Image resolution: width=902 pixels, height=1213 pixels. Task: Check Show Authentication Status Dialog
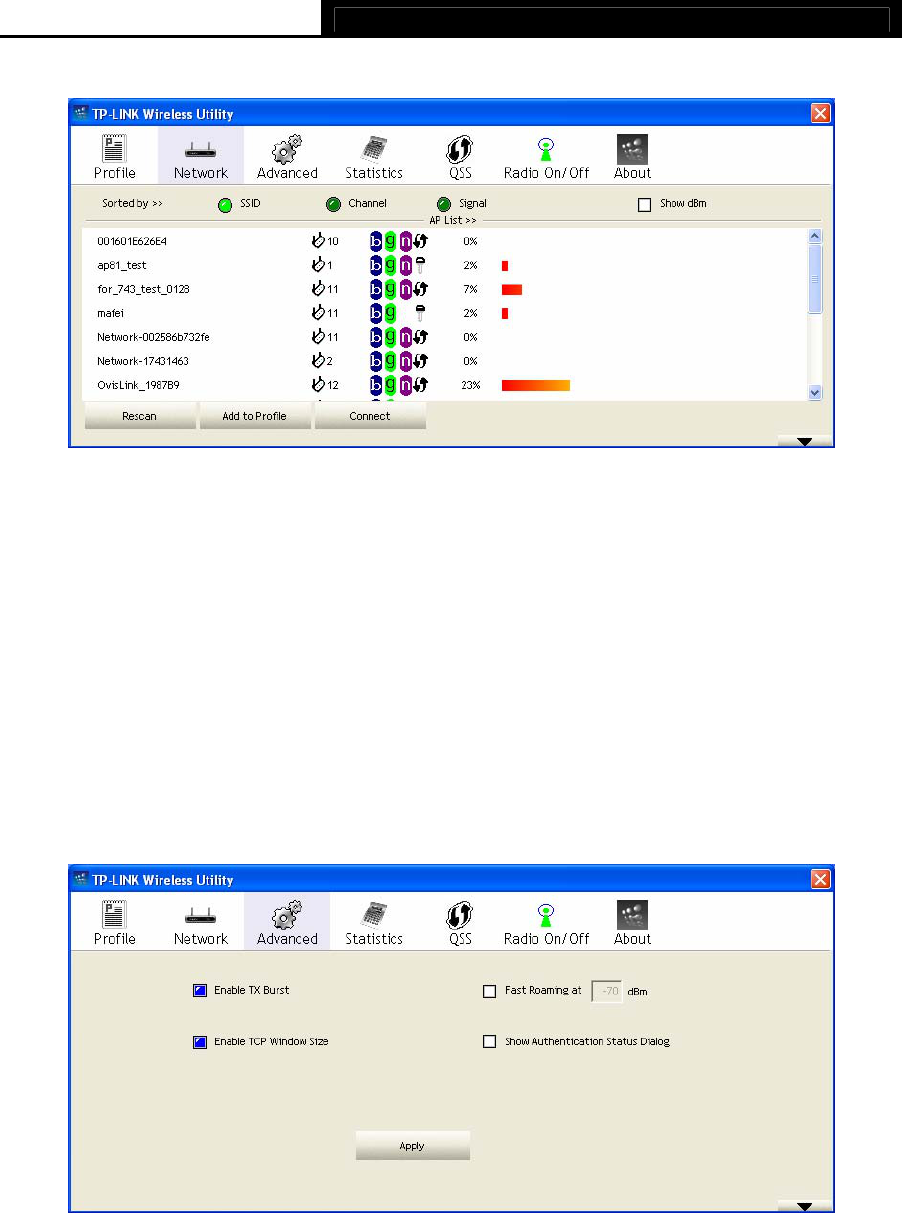(x=489, y=1041)
